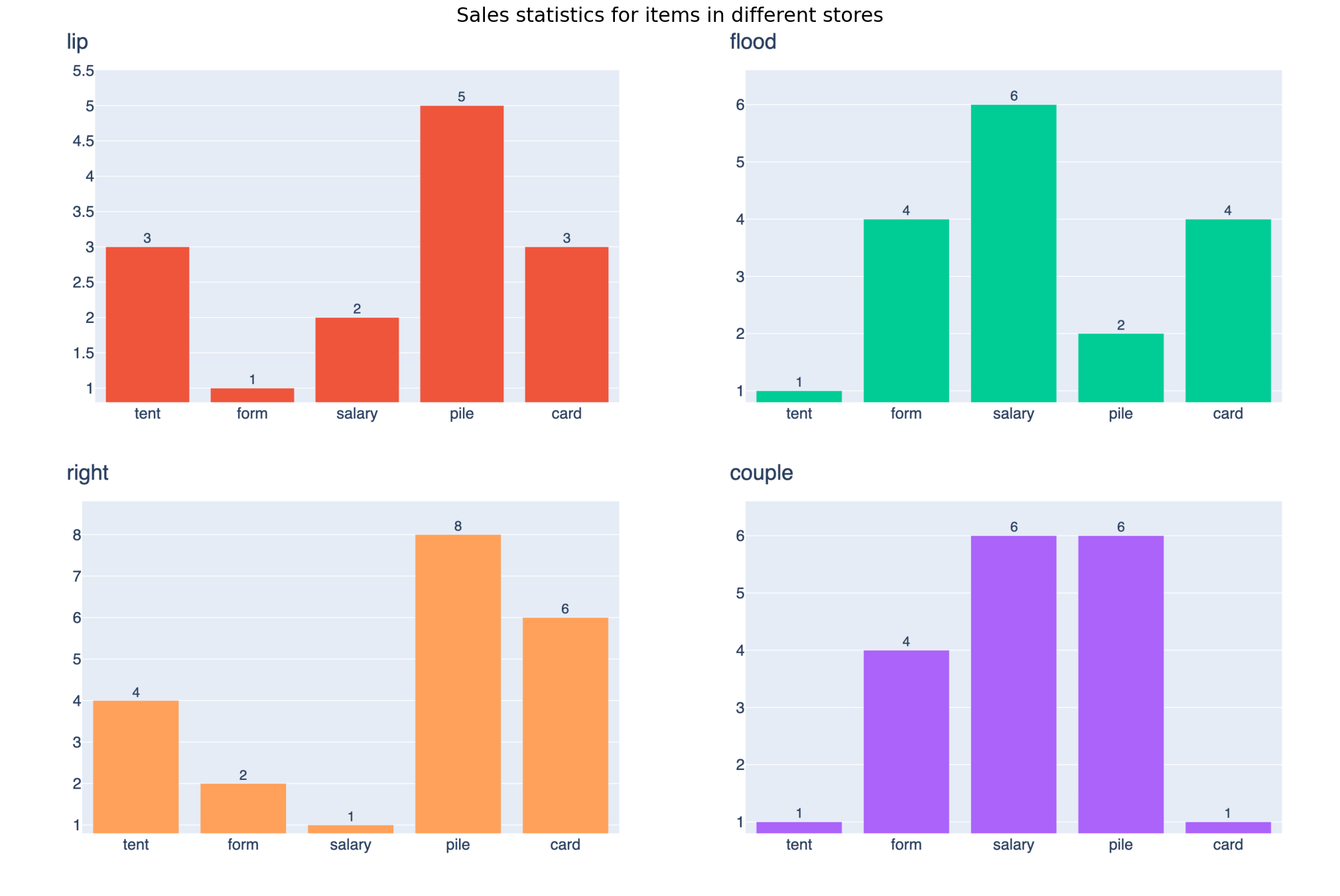Click the tent bar in the lip chart
Screen dimensions: 1340x896
147,324
